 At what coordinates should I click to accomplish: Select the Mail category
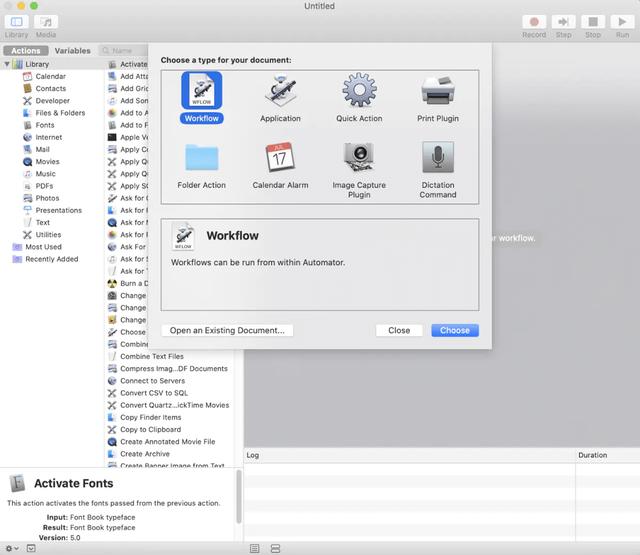(42, 150)
